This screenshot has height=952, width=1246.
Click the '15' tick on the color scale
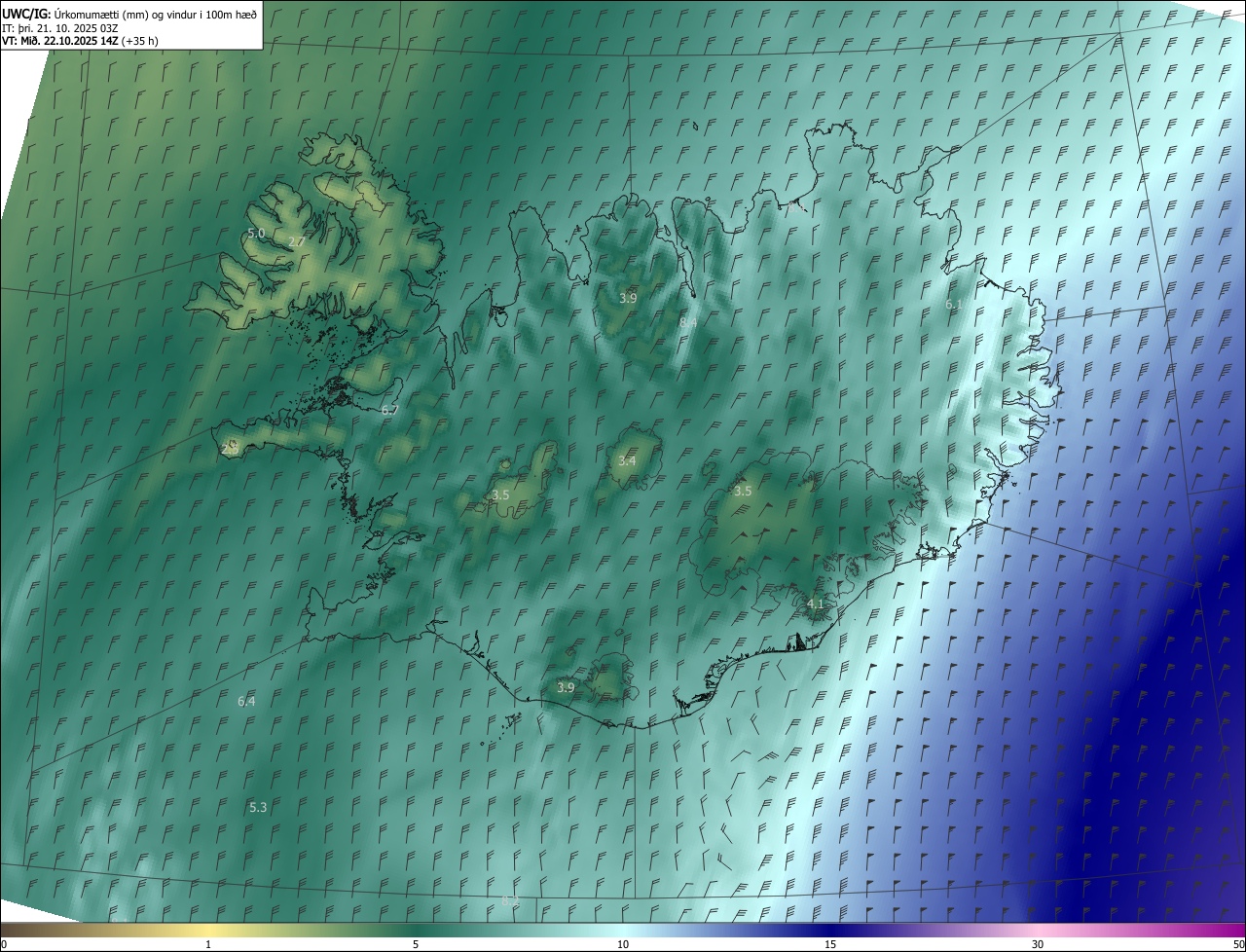point(830,944)
